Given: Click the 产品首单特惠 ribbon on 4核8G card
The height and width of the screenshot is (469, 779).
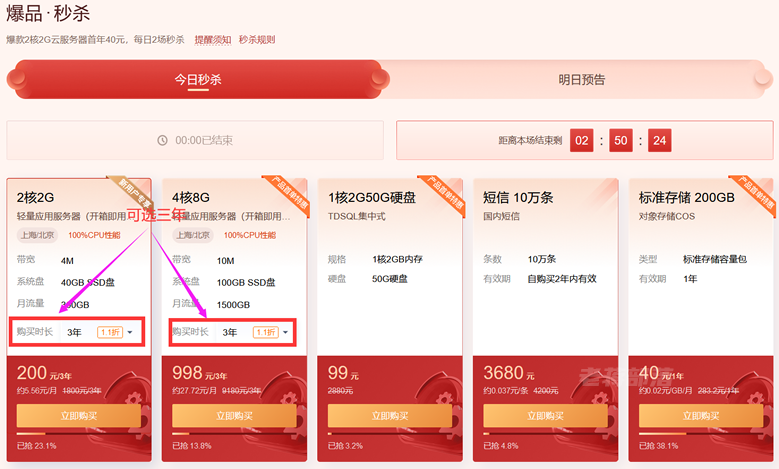Looking at the screenshot, I should pyautogui.click(x=289, y=194).
